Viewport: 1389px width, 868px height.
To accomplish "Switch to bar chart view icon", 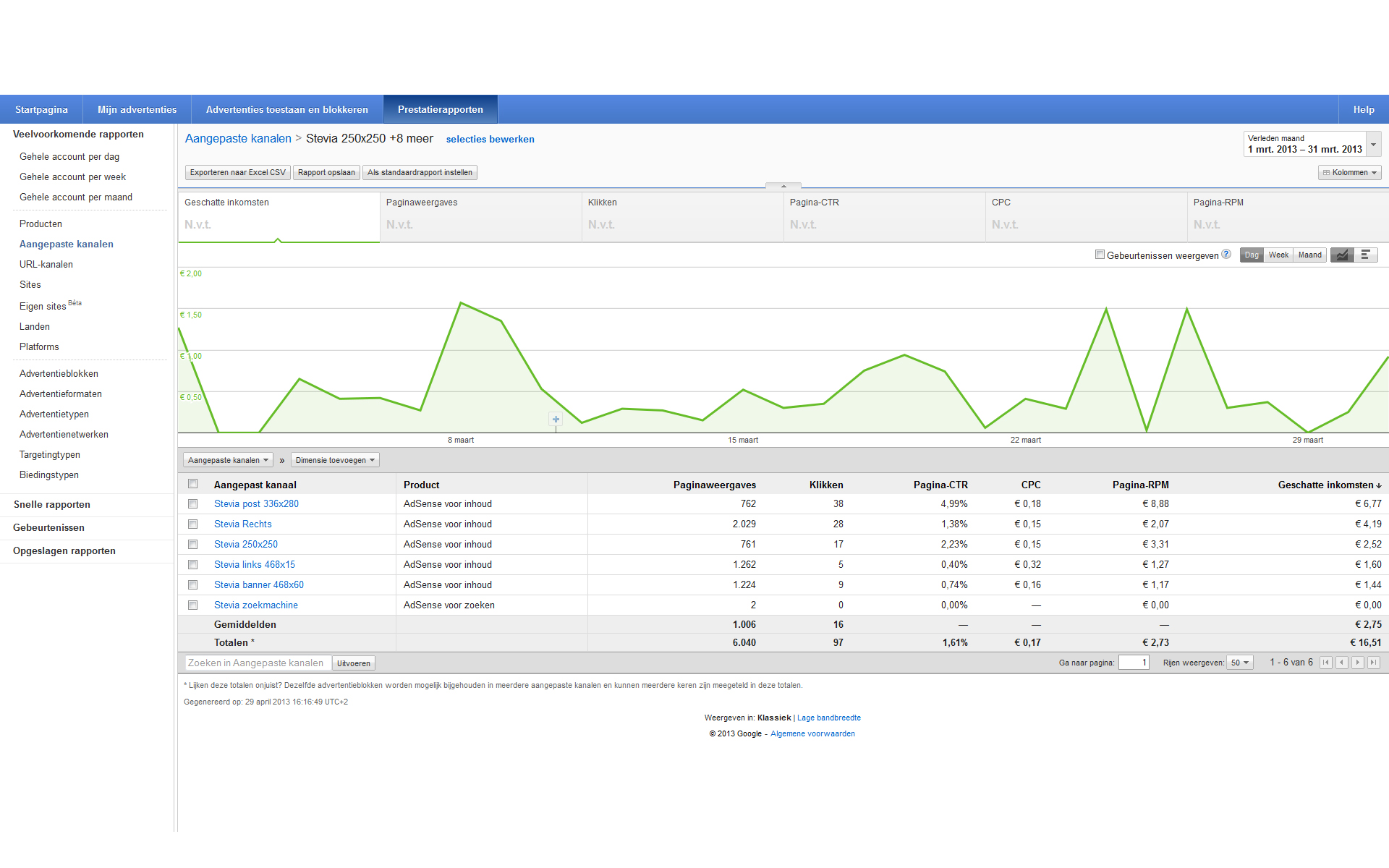I will coord(1366,255).
